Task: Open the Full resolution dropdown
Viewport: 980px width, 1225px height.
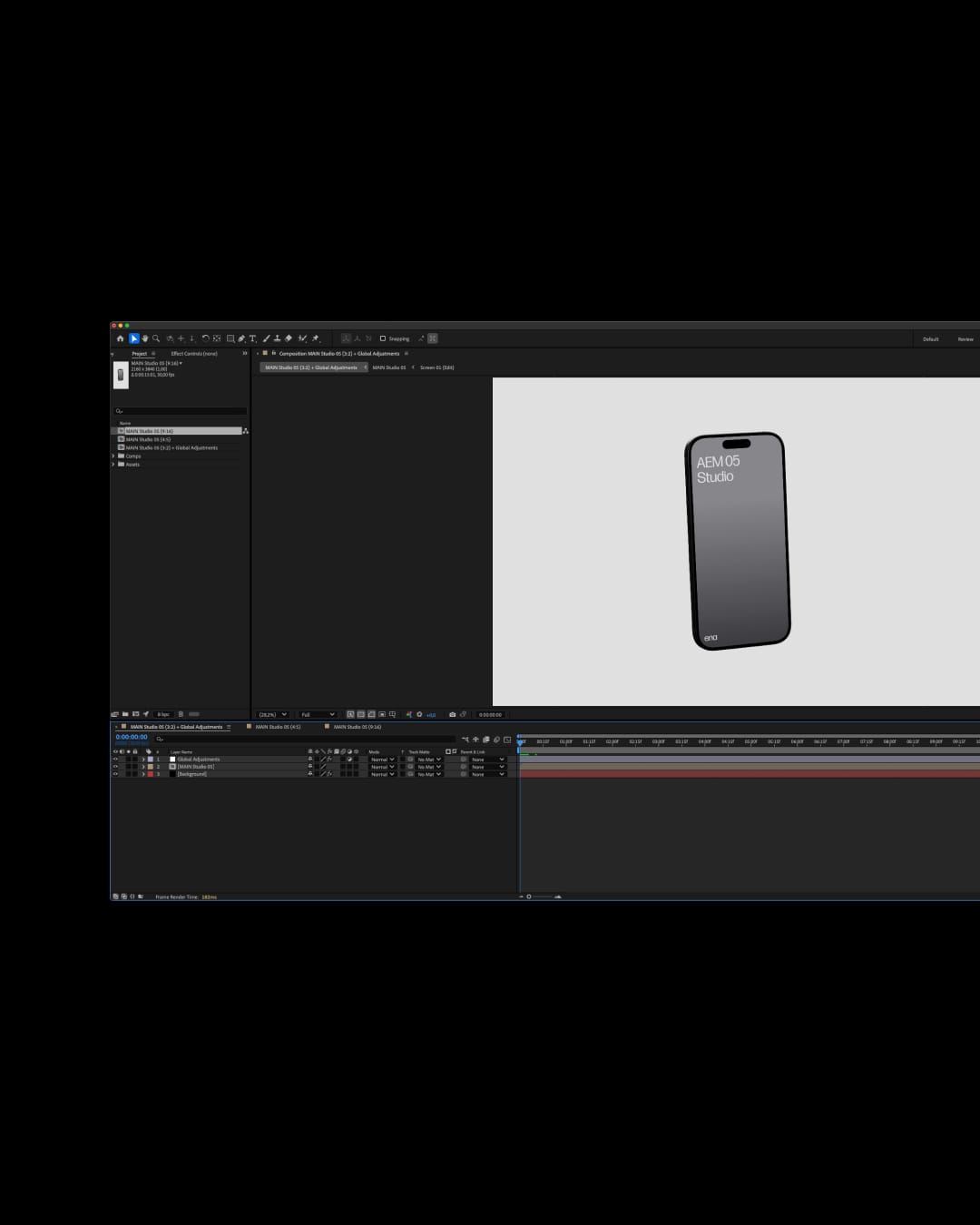Action: pyautogui.click(x=318, y=714)
